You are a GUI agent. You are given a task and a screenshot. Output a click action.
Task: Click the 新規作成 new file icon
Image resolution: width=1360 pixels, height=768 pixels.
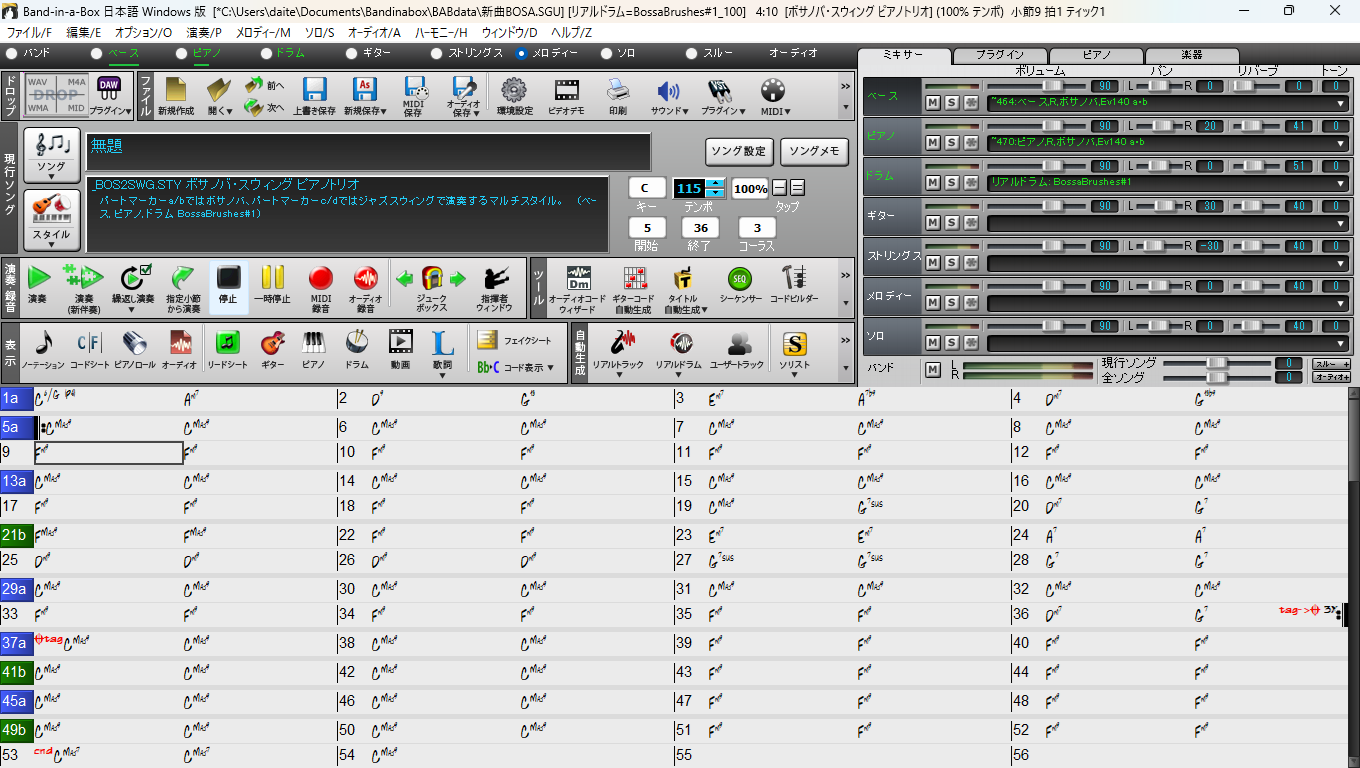point(175,95)
